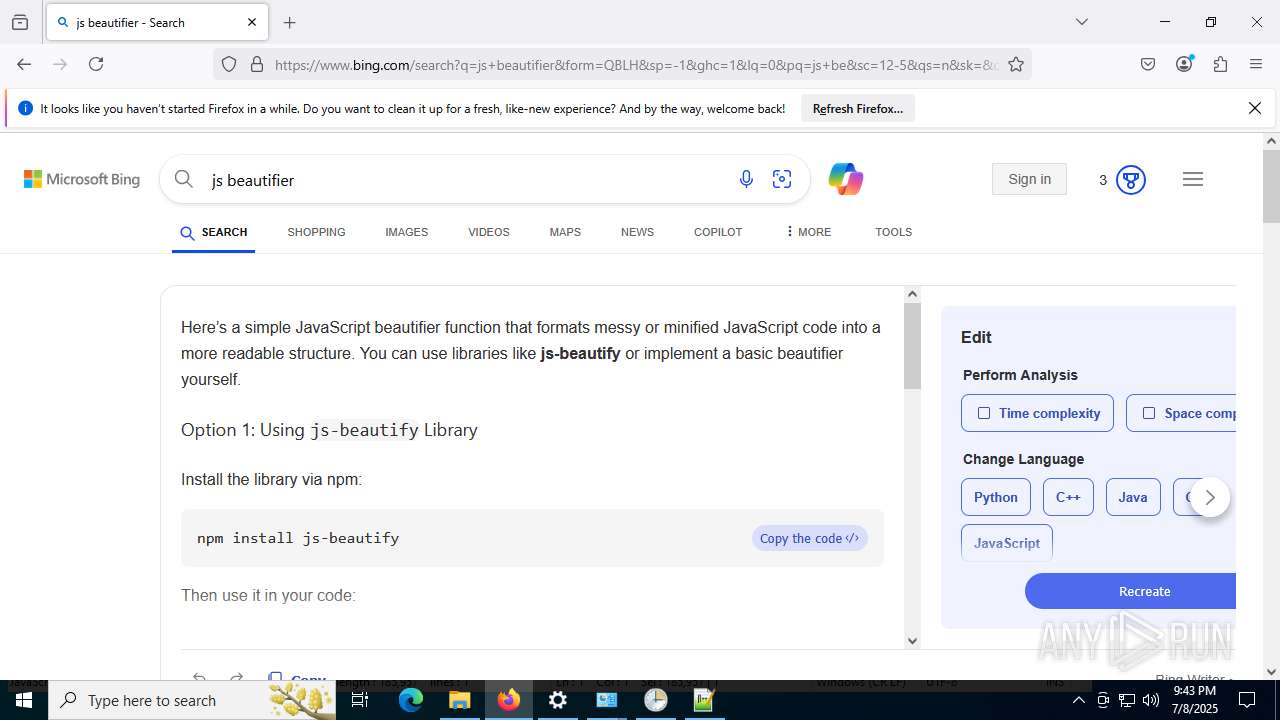The height and width of the screenshot is (720, 1280).
Task: View site security lock information
Action: click(257, 64)
